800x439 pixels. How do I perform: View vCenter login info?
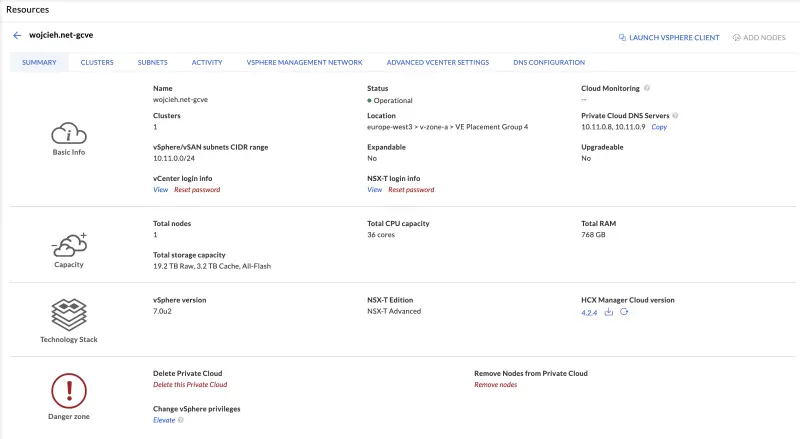pyautogui.click(x=160, y=189)
